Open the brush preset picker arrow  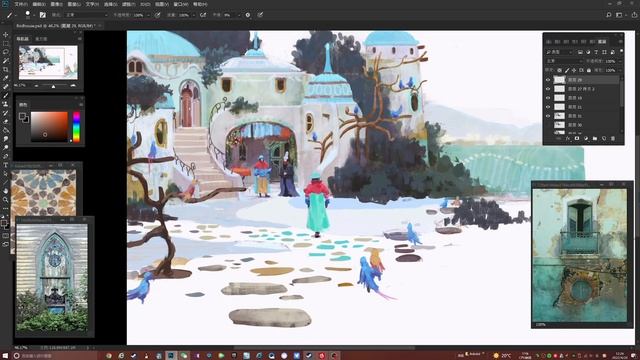click(x=34, y=15)
